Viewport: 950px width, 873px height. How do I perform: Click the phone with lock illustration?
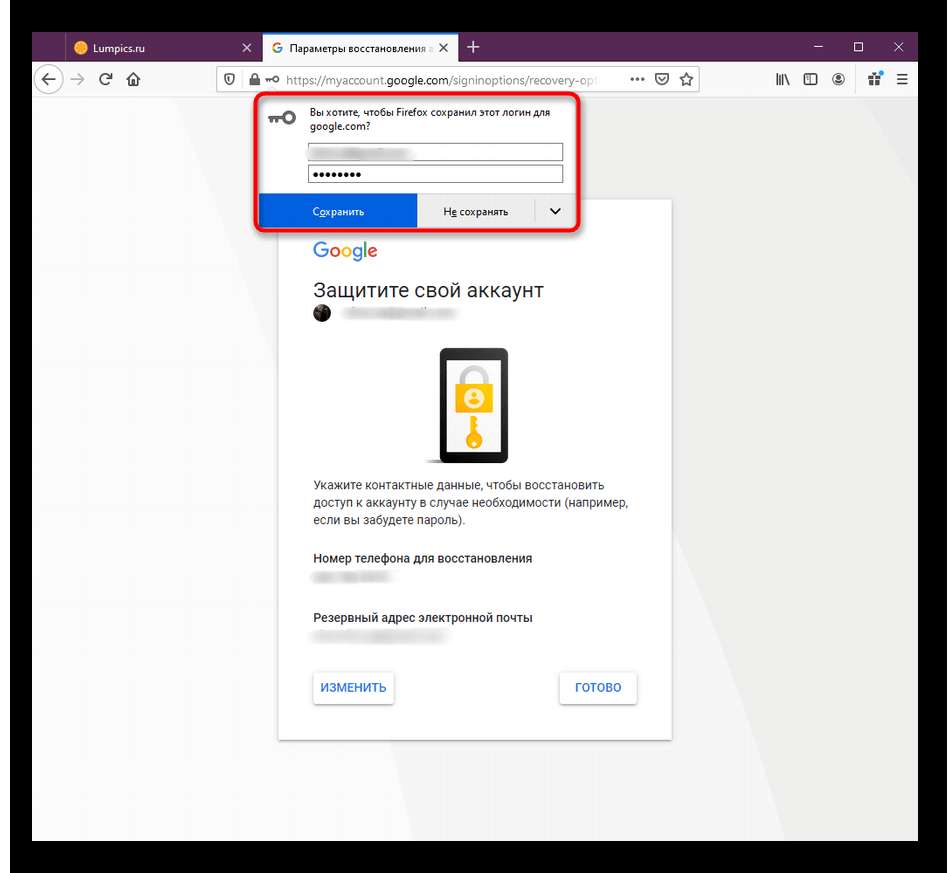[473, 405]
